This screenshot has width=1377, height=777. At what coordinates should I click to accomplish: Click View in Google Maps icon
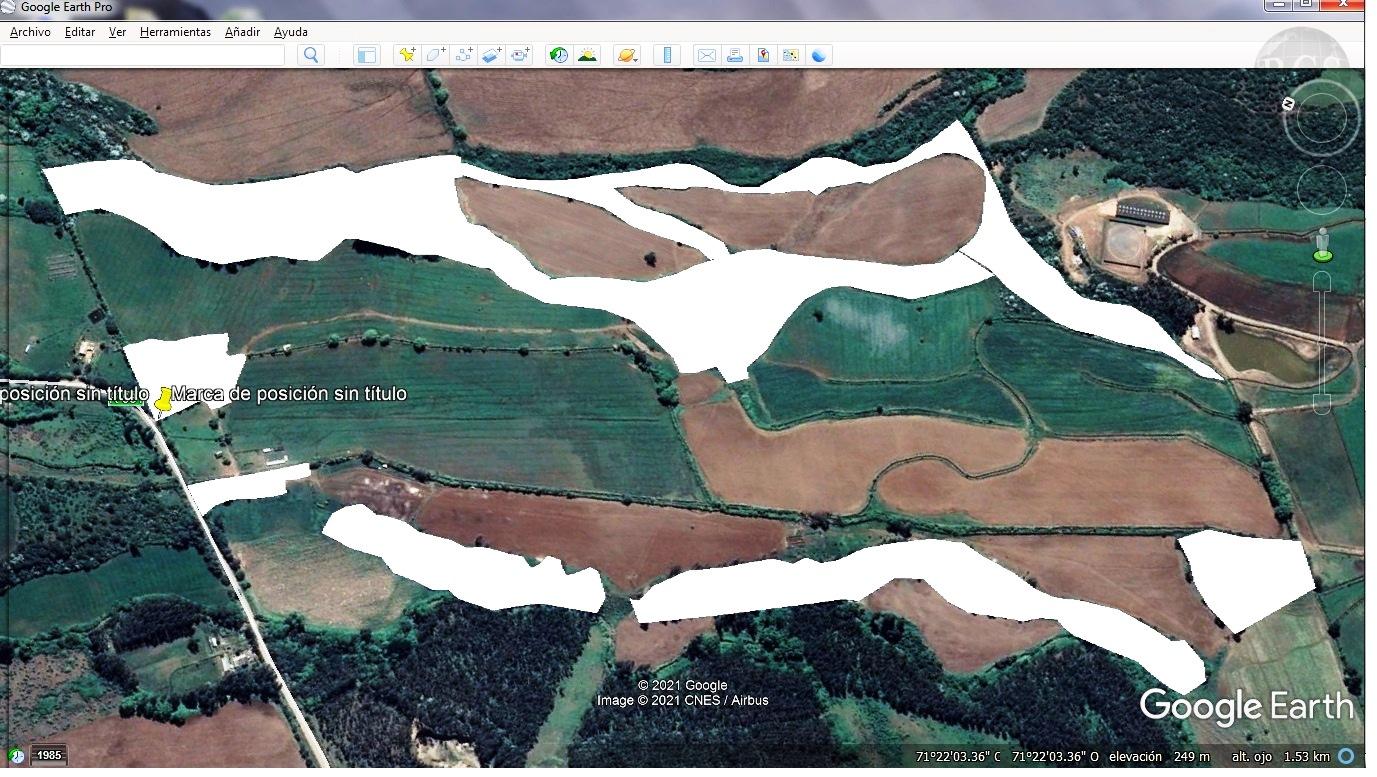[x=790, y=55]
